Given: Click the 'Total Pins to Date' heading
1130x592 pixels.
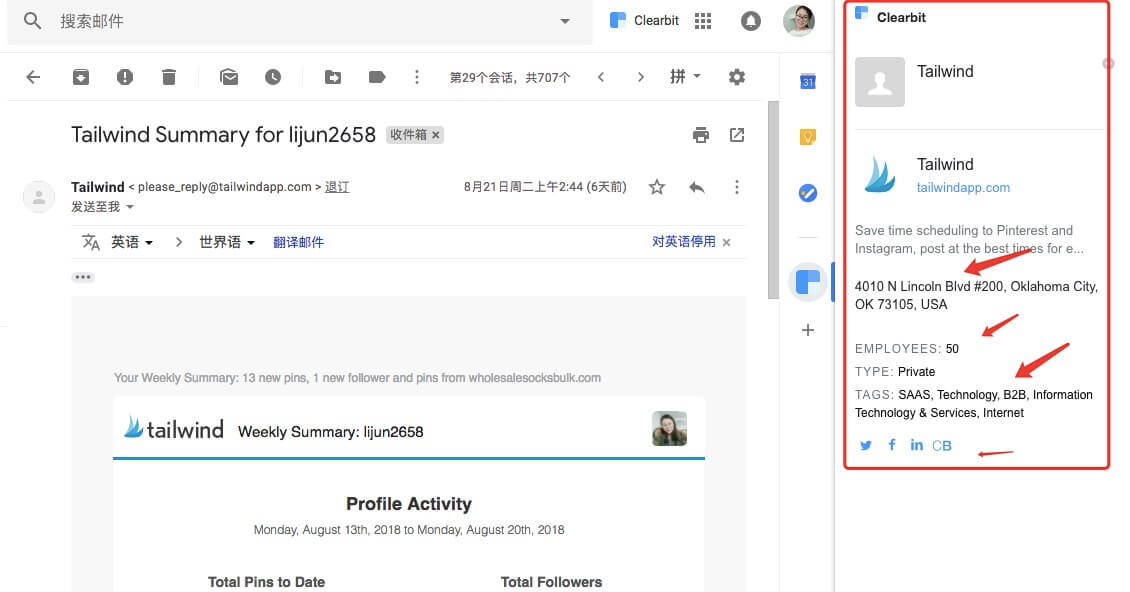Looking at the screenshot, I should (x=267, y=582).
